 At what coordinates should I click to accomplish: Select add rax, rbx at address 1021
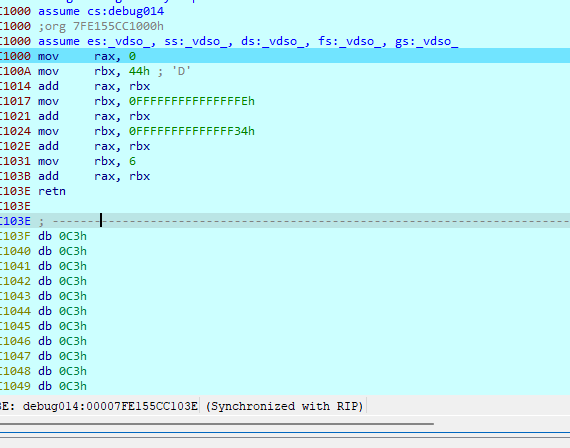[x=94, y=116]
